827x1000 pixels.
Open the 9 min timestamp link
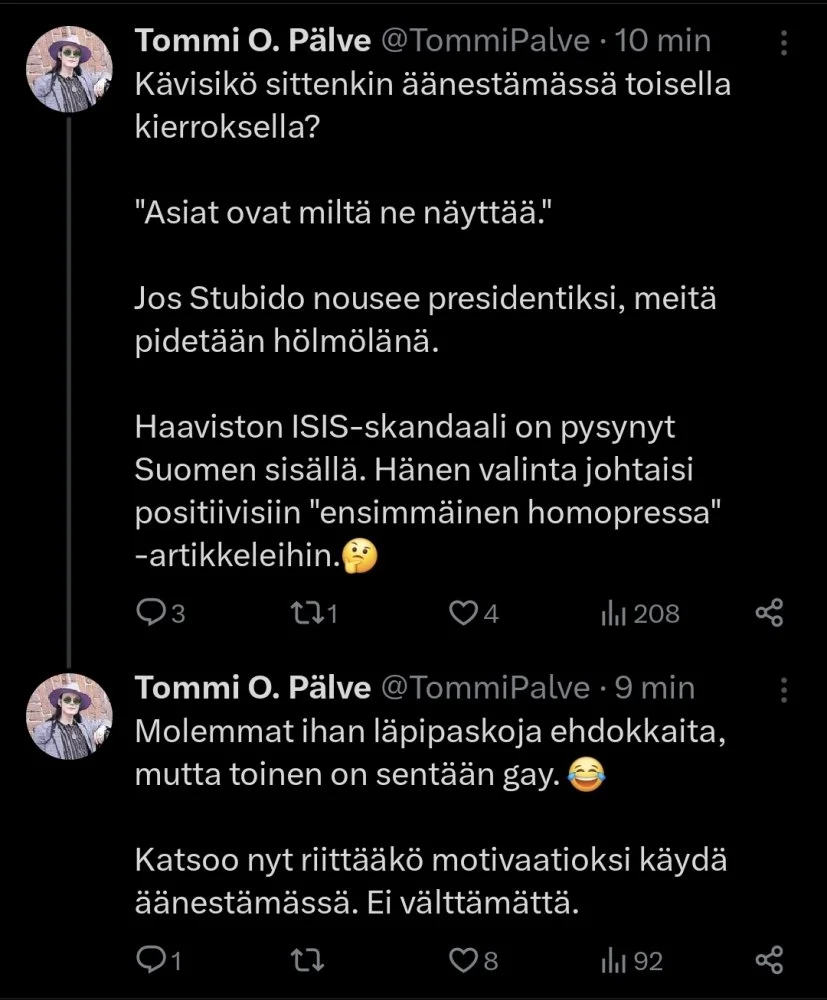pyautogui.click(x=654, y=688)
